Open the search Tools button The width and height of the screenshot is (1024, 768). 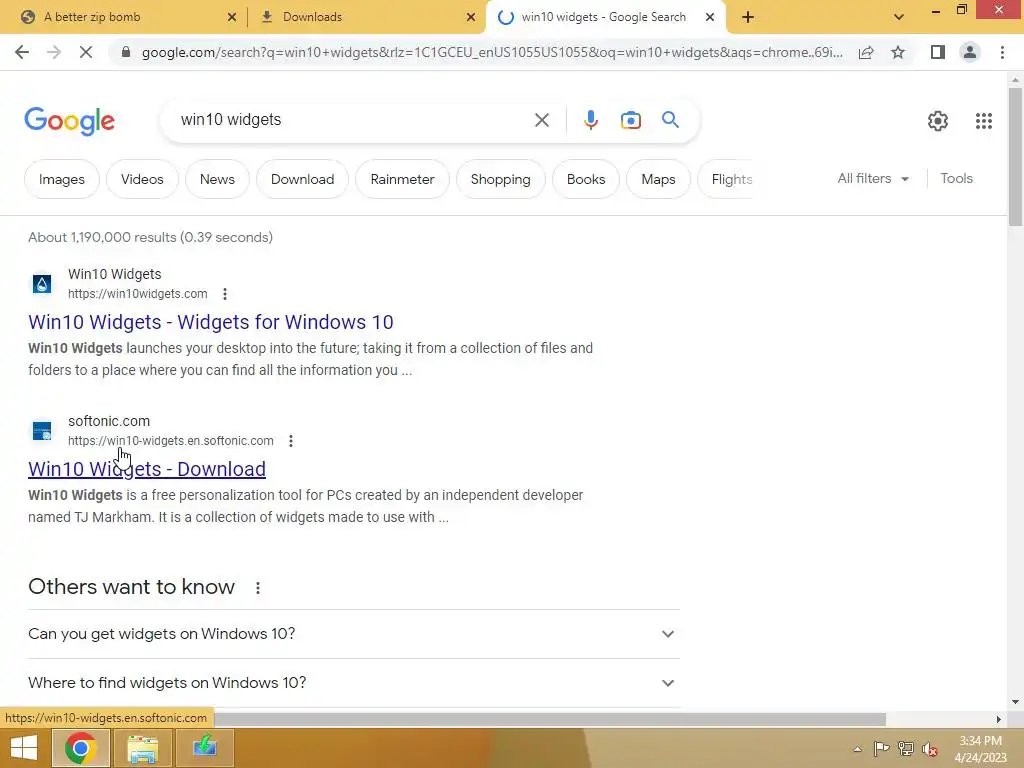[x=956, y=178]
